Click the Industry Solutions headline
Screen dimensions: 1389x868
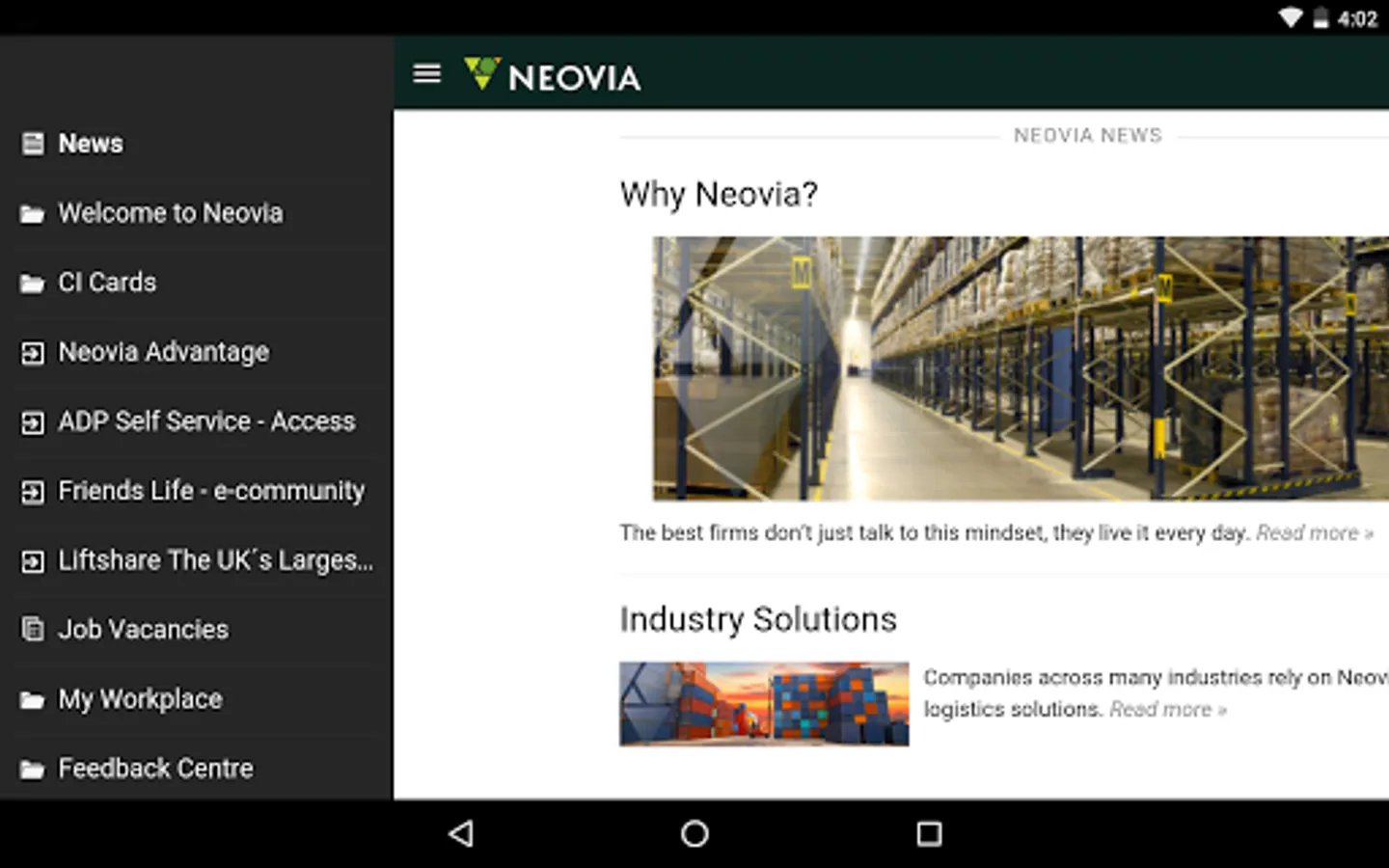758,619
